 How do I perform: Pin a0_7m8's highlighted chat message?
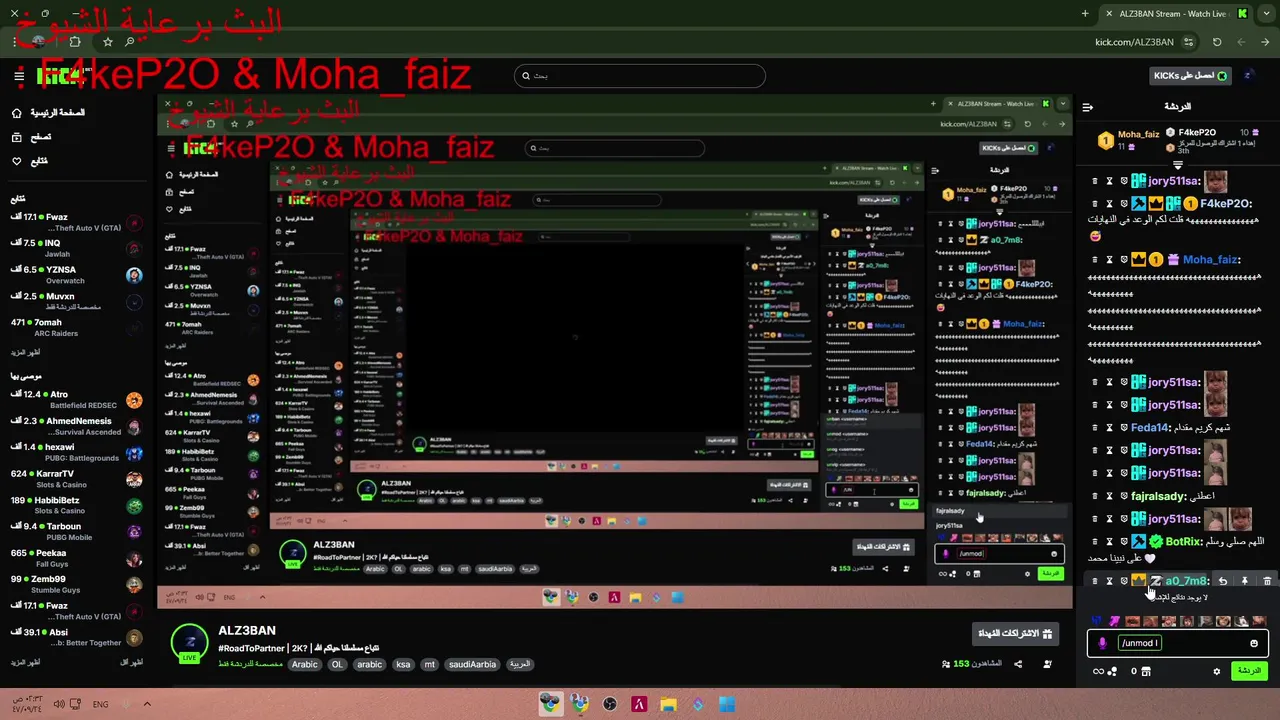point(1245,581)
